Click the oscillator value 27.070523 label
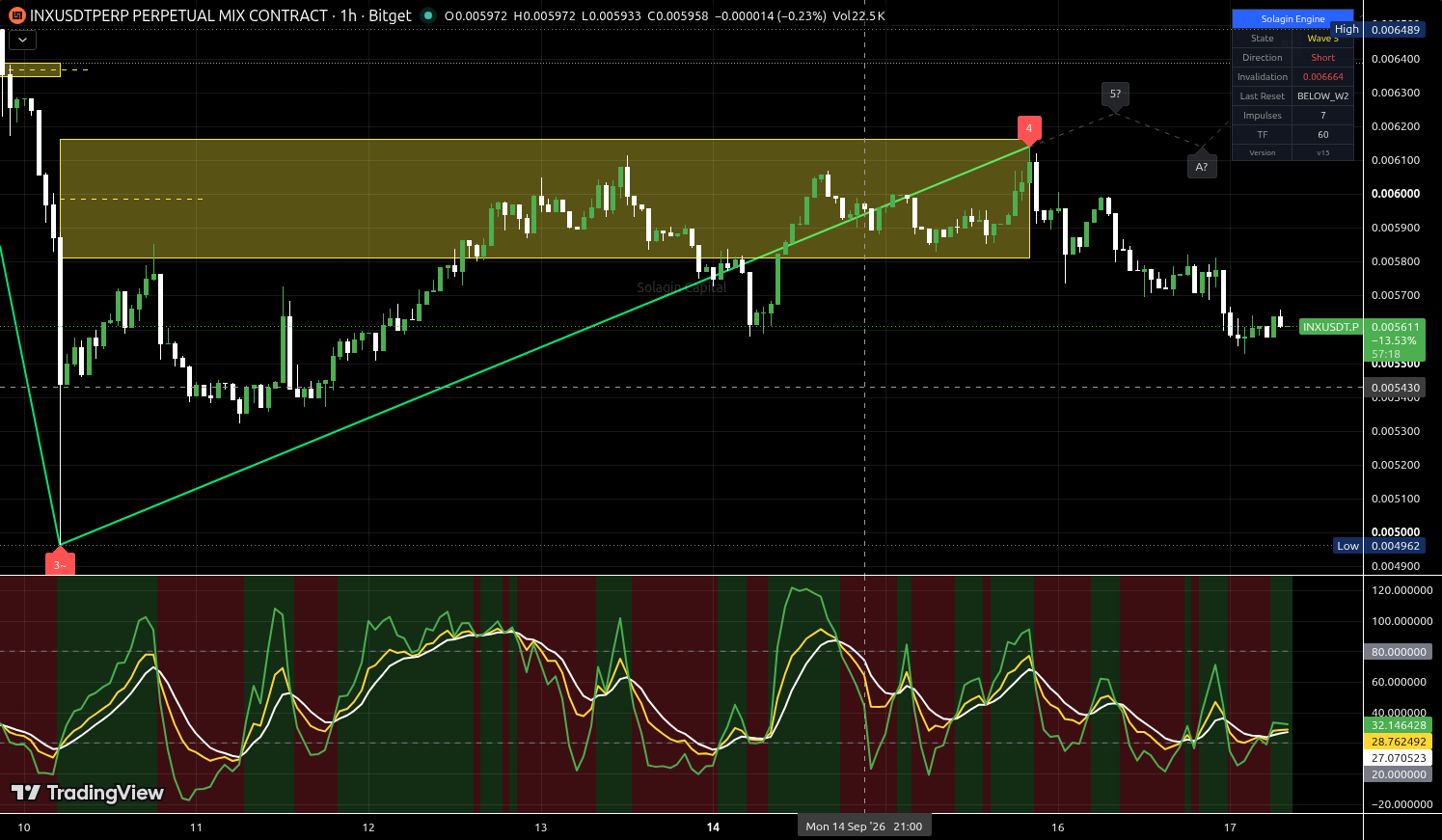This screenshot has width=1442, height=840. (x=1398, y=758)
